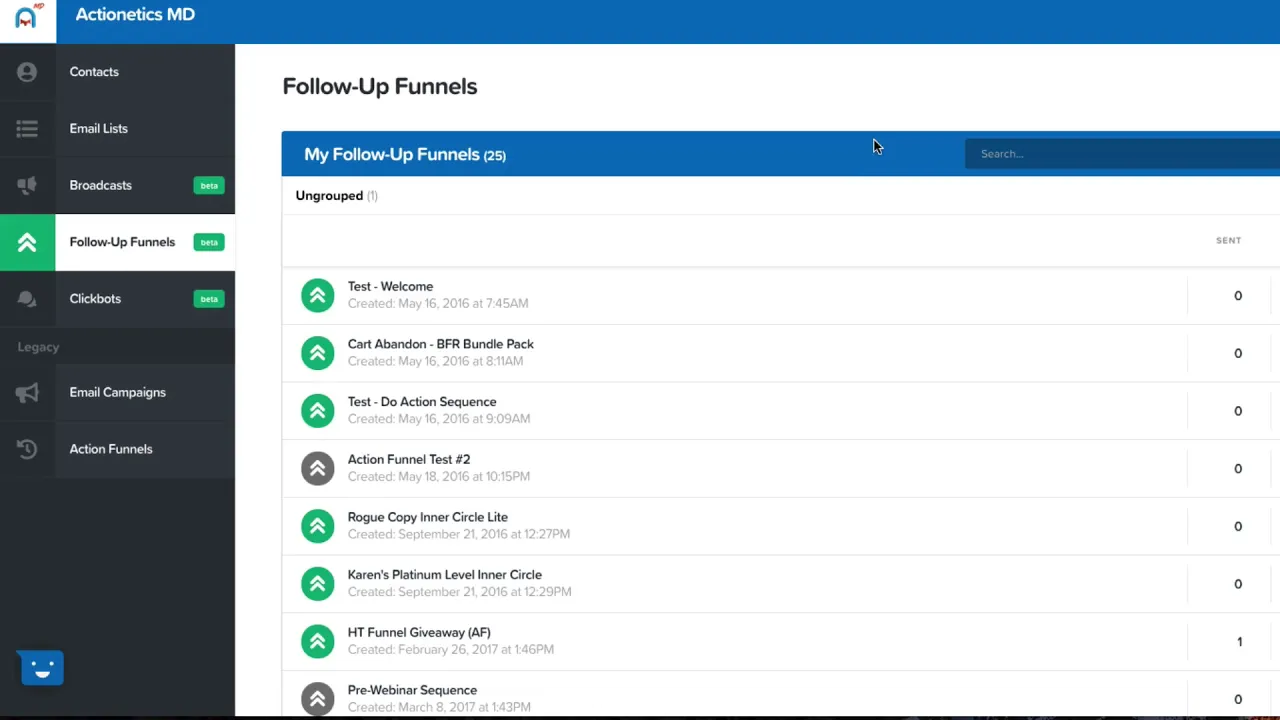
Task: Click 'Created: May 18, 2016 at 10:15PM' text
Action: point(439,477)
